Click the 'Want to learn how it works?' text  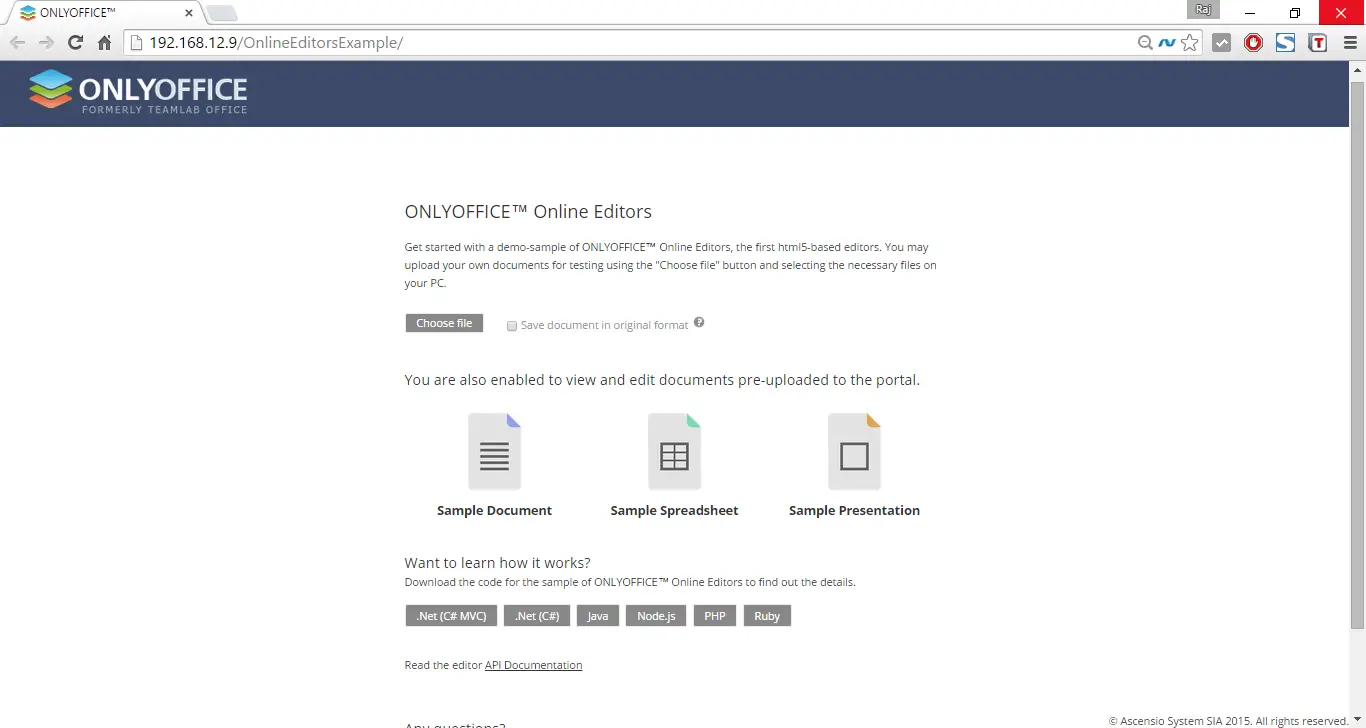[497, 563]
